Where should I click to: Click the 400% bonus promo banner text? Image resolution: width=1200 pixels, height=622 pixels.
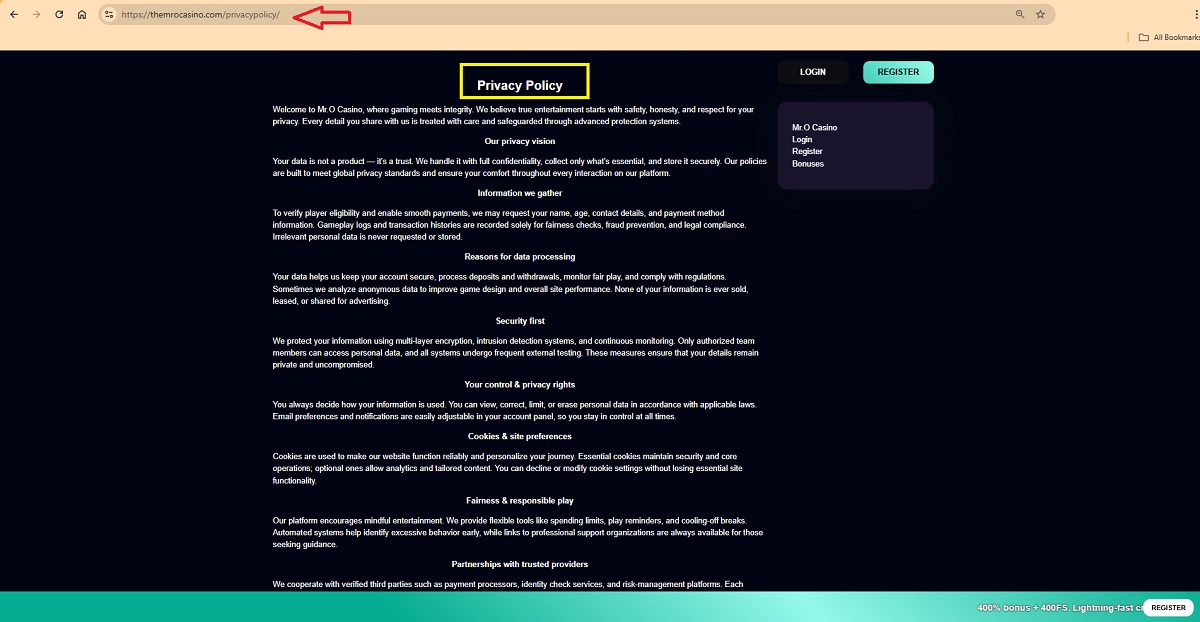1058,607
